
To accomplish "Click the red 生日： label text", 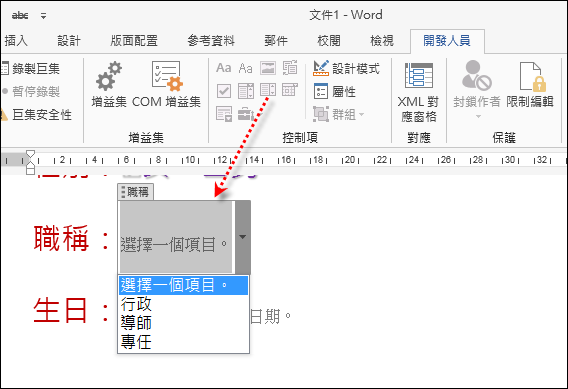I will tap(71, 310).
